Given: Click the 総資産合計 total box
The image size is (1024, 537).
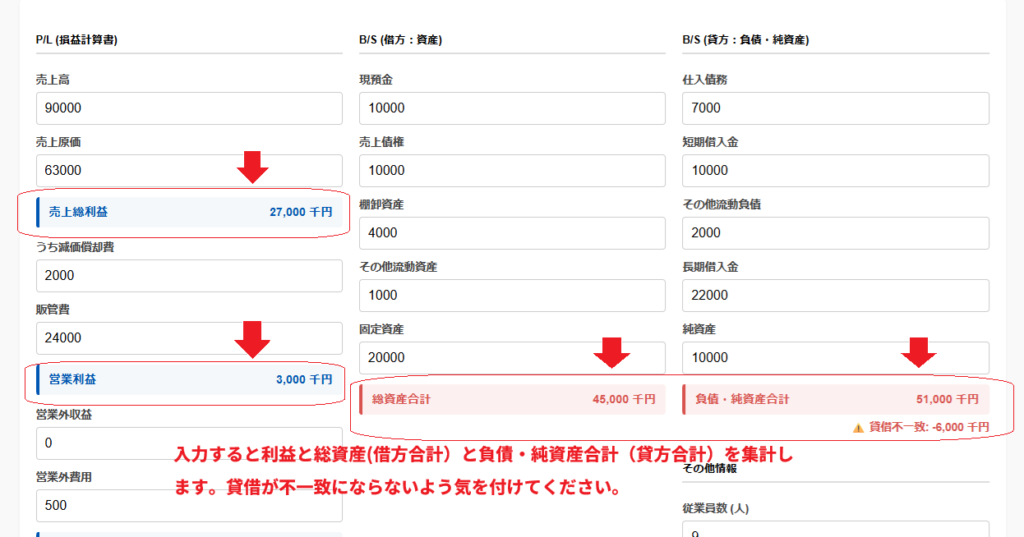Looking at the screenshot, I should coord(512,399).
